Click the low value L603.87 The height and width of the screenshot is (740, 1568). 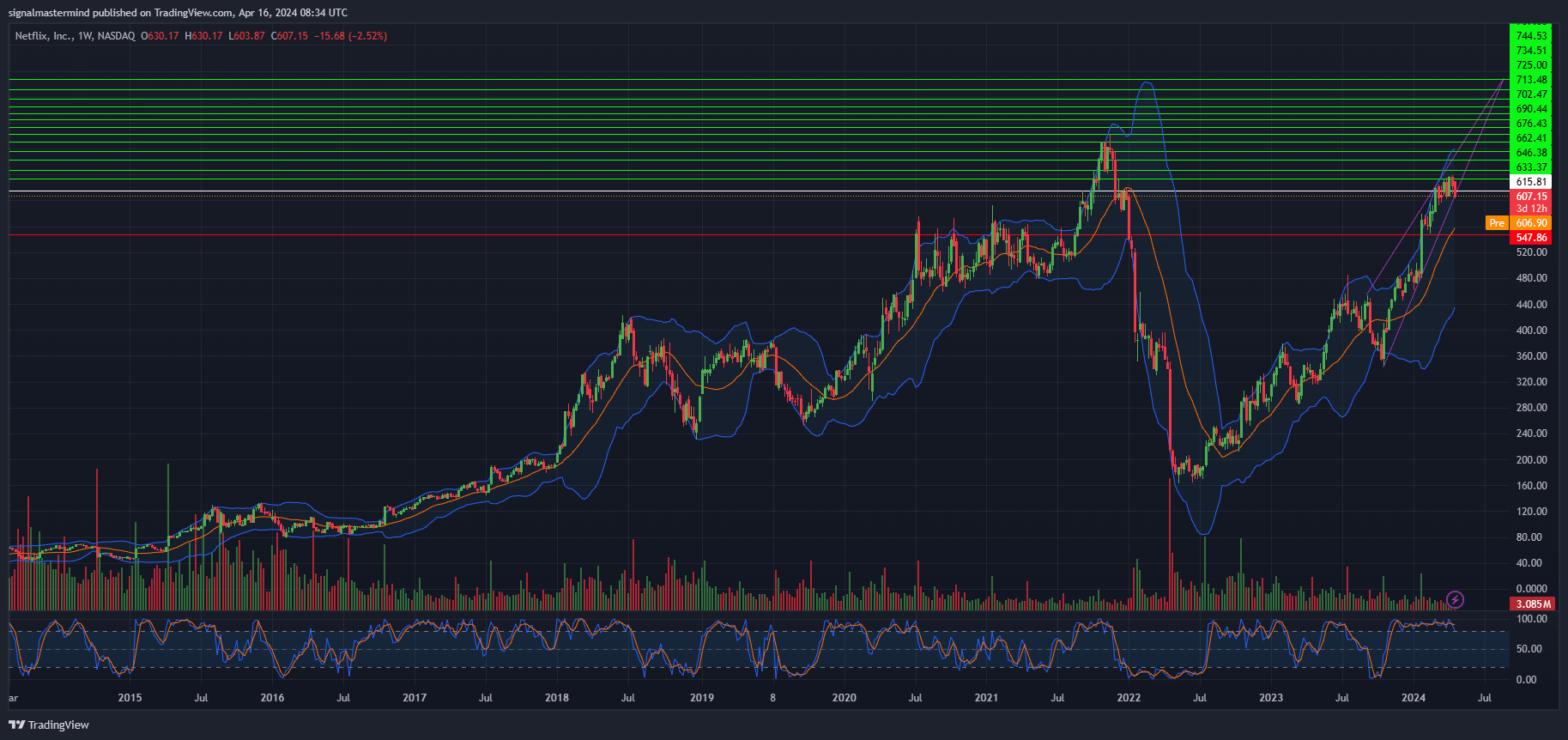pyautogui.click(x=246, y=36)
